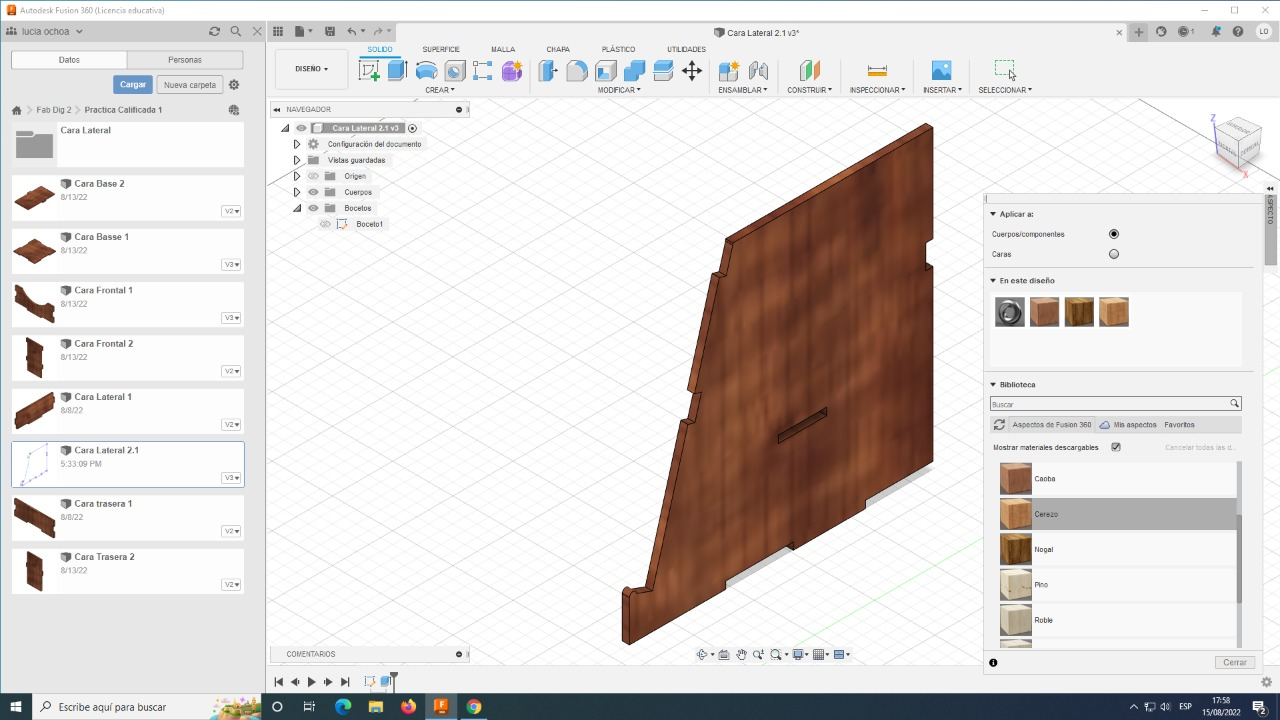
Task: Toggle visibility of Cara Lateral 2.1 v3
Action: (x=301, y=128)
